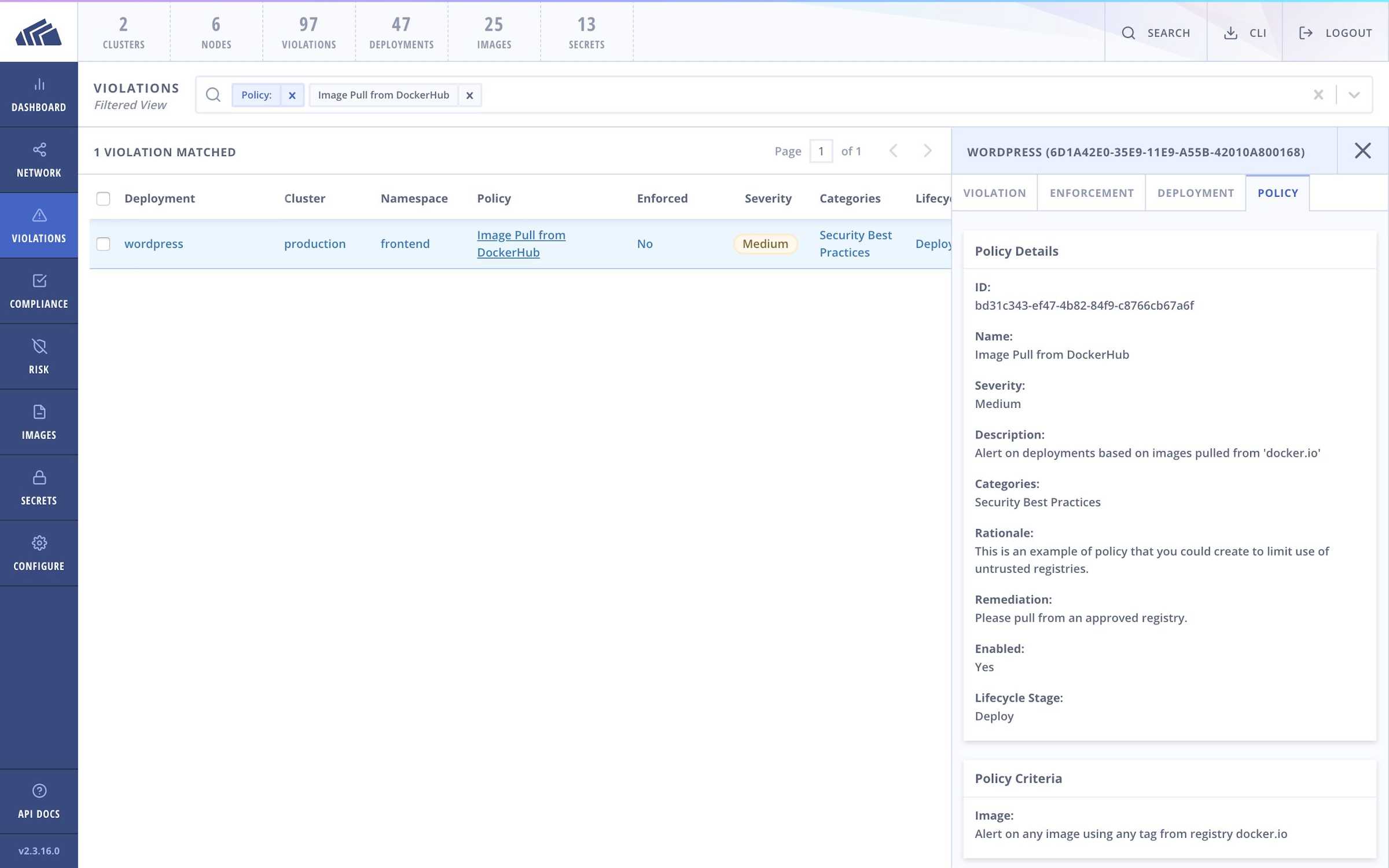
Task: Go to next results page
Action: 927,151
